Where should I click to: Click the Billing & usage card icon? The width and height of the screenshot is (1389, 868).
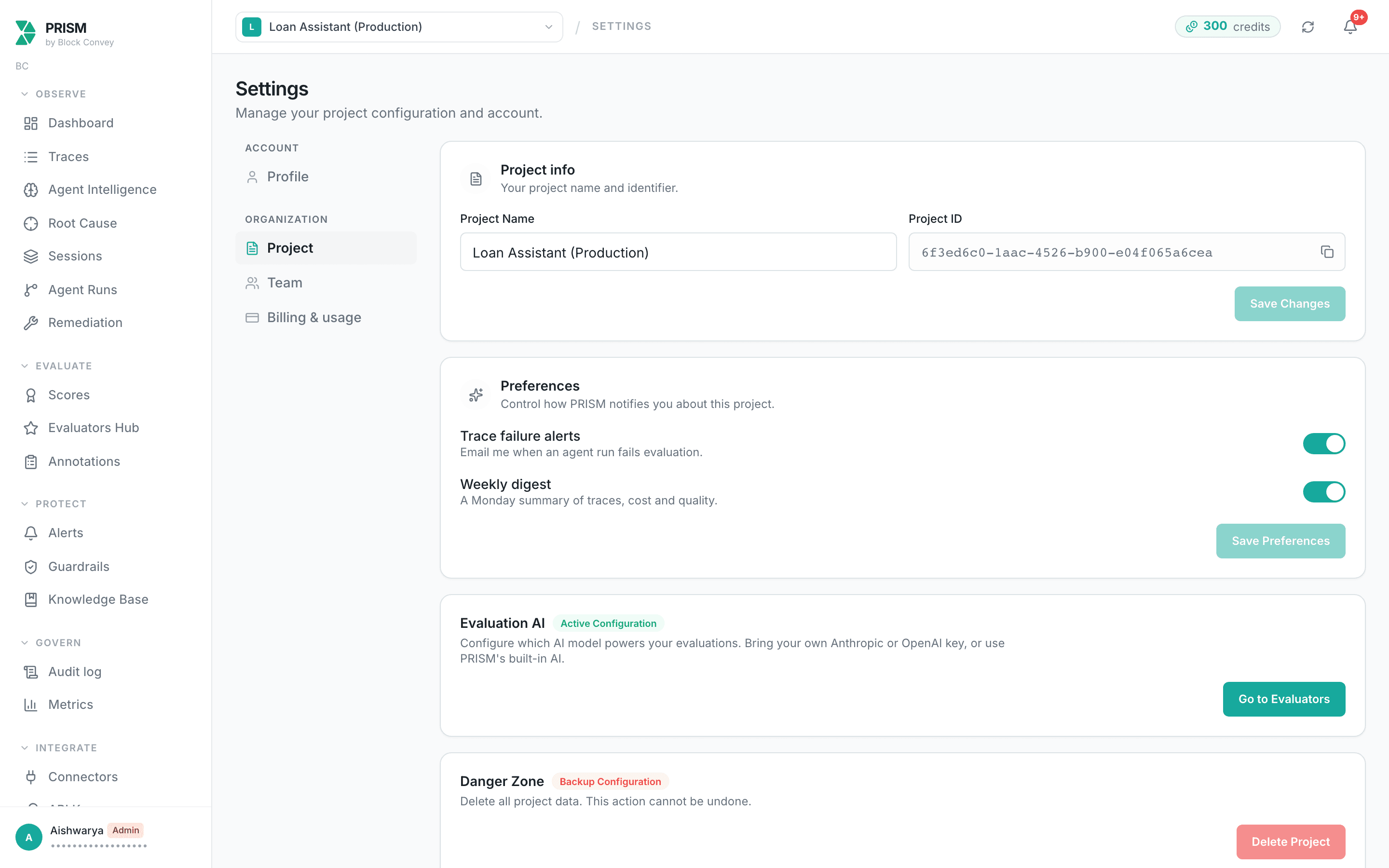coord(252,317)
